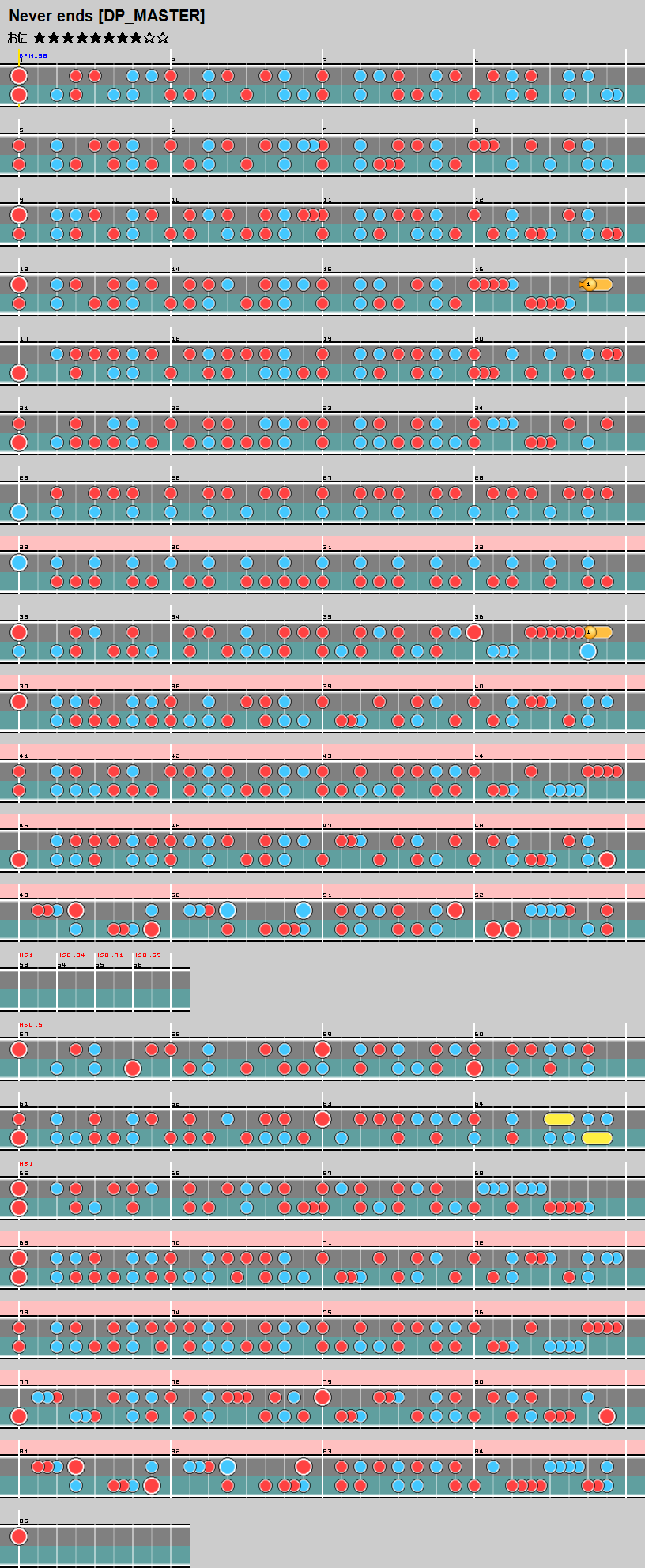Screen dimensions: 645x1568
Task: Click the measure 85 number marker
Action: point(24,1521)
